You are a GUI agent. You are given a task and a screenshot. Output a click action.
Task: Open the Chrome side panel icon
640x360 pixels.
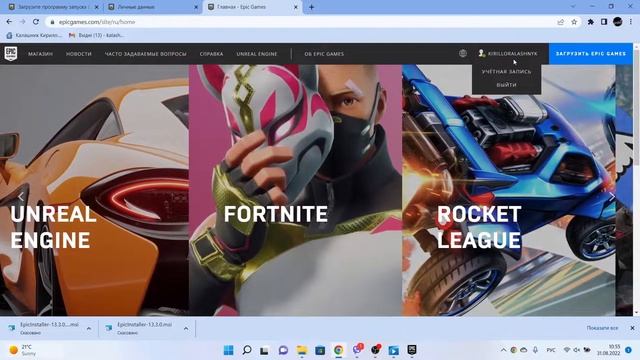[x=604, y=22]
